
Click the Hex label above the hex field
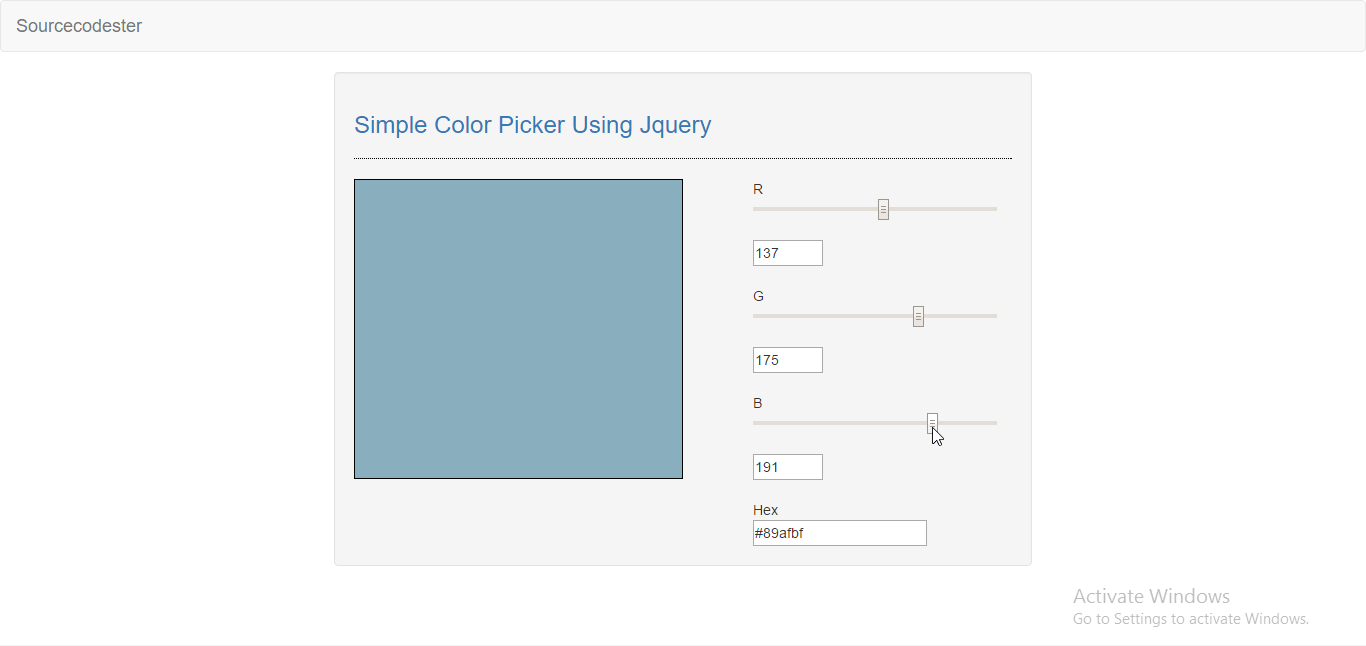point(765,510)
